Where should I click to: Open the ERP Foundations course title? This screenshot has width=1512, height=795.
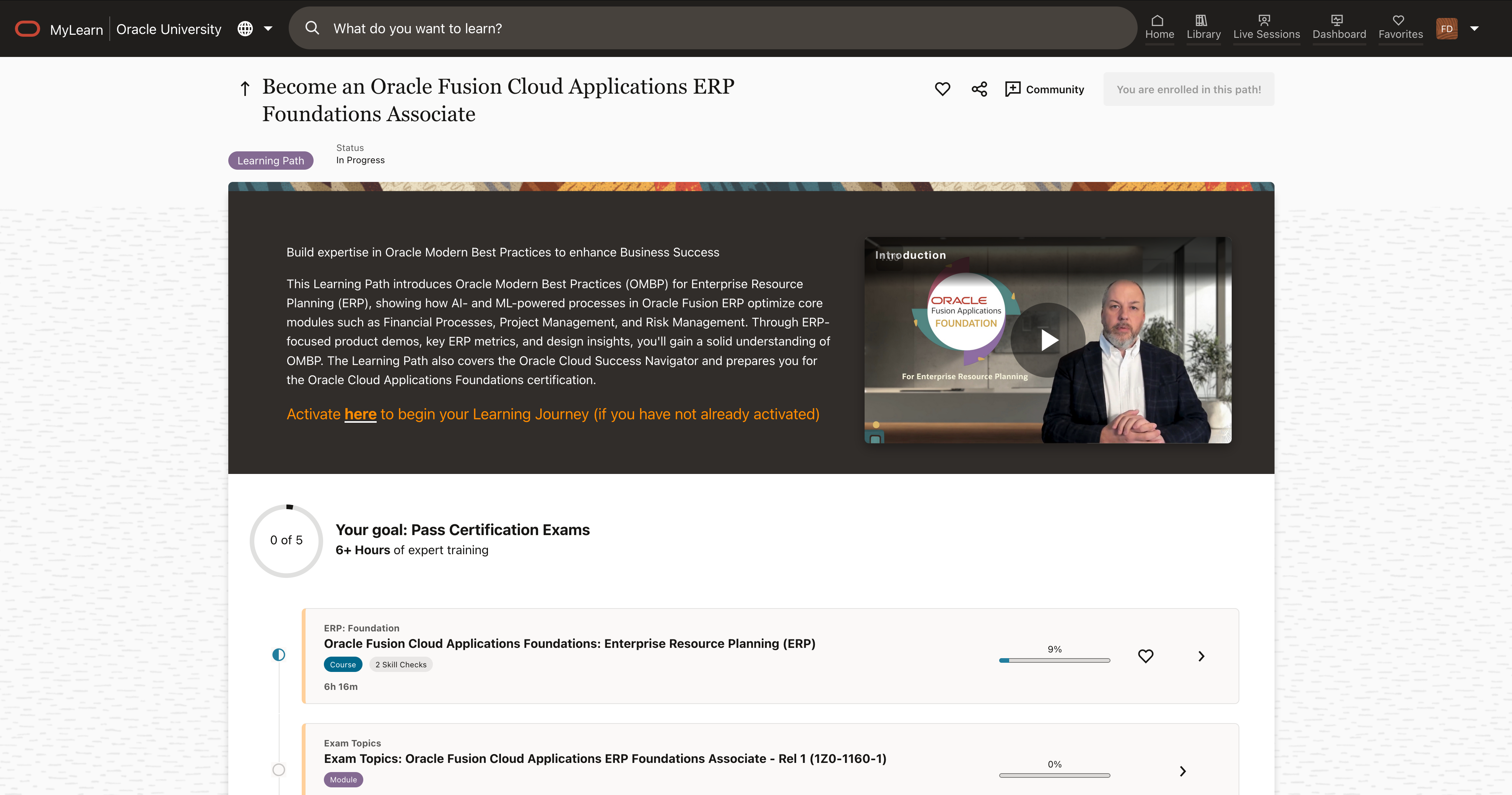[x=569, y=644]
